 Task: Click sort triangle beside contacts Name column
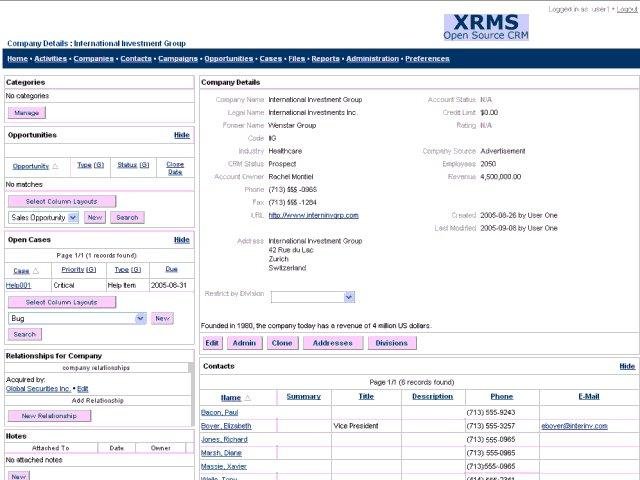click(247, 398)
